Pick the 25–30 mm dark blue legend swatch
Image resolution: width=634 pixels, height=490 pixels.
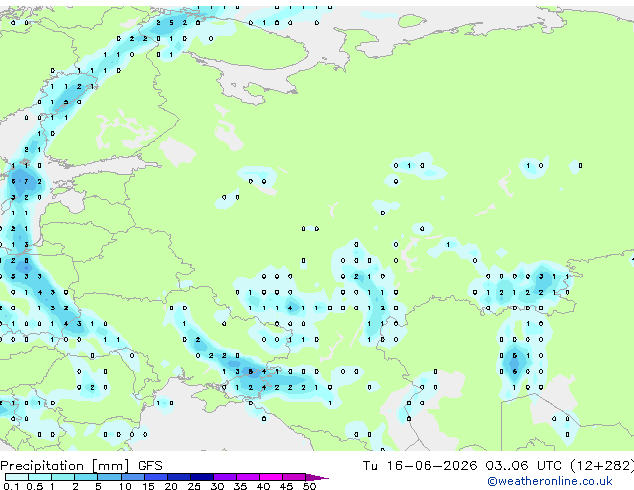pyautogui.click(x=202, y=477)
